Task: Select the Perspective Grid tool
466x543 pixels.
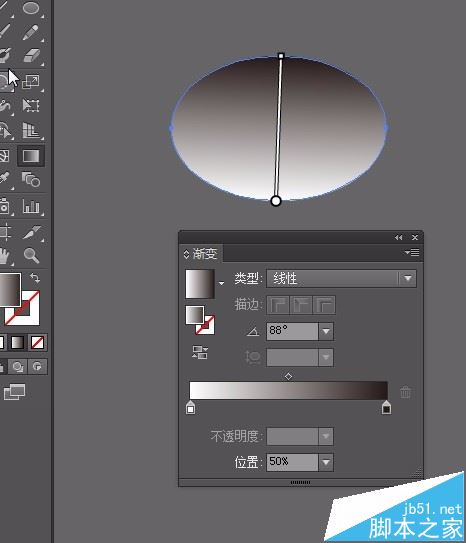Action: 31,131
